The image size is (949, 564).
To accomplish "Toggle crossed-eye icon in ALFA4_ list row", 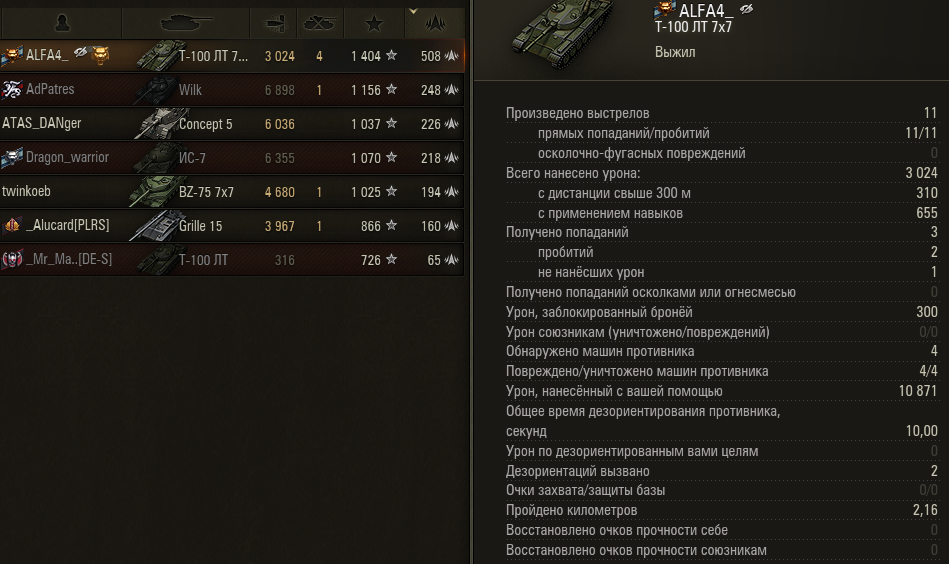I will pos(80,53).
